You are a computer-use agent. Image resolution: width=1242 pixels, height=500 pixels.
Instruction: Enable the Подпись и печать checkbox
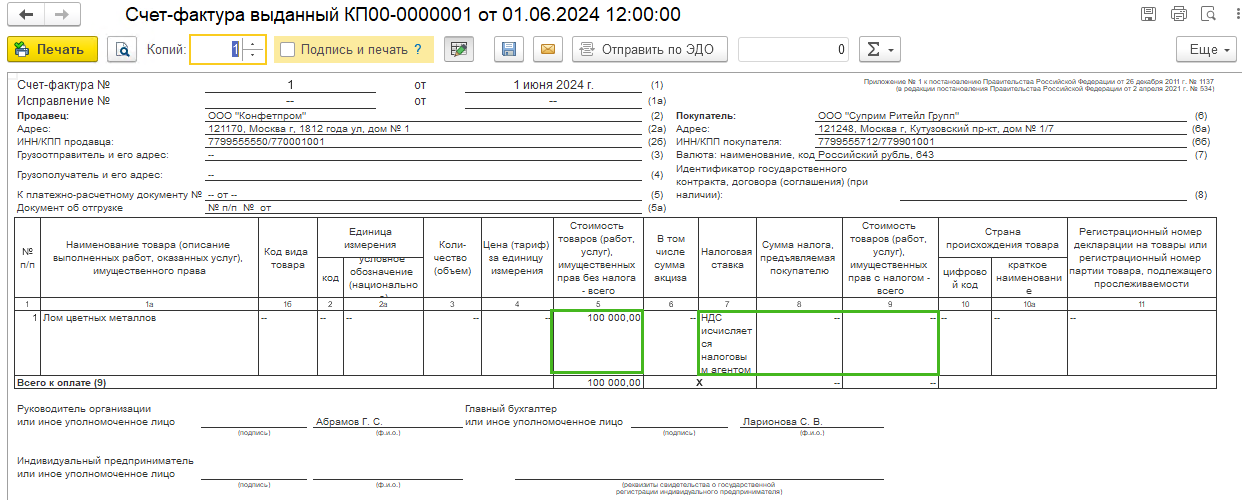tap(288, 49)
